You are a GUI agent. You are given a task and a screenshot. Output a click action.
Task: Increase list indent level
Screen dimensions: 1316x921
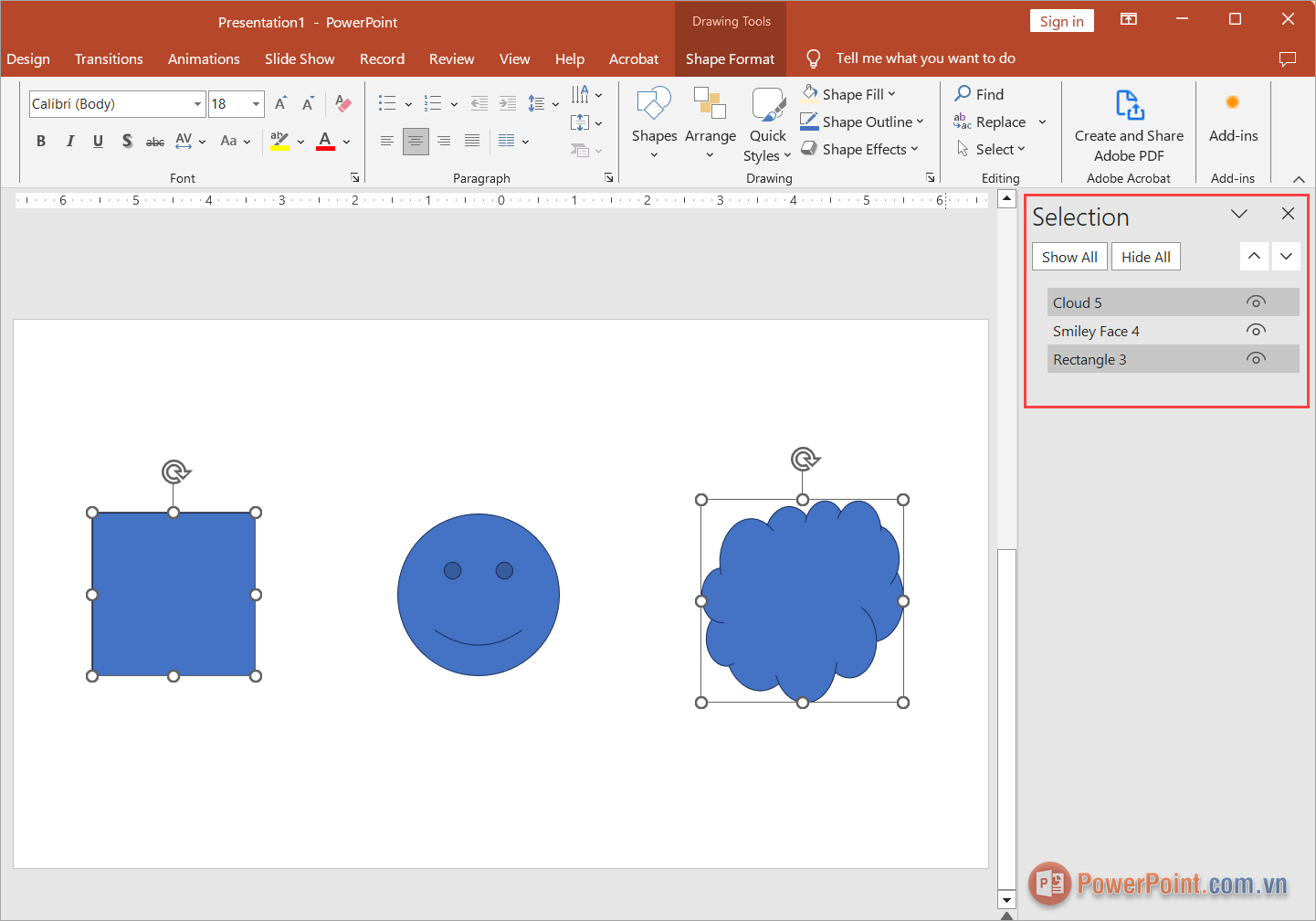click(x=508, y=103)
